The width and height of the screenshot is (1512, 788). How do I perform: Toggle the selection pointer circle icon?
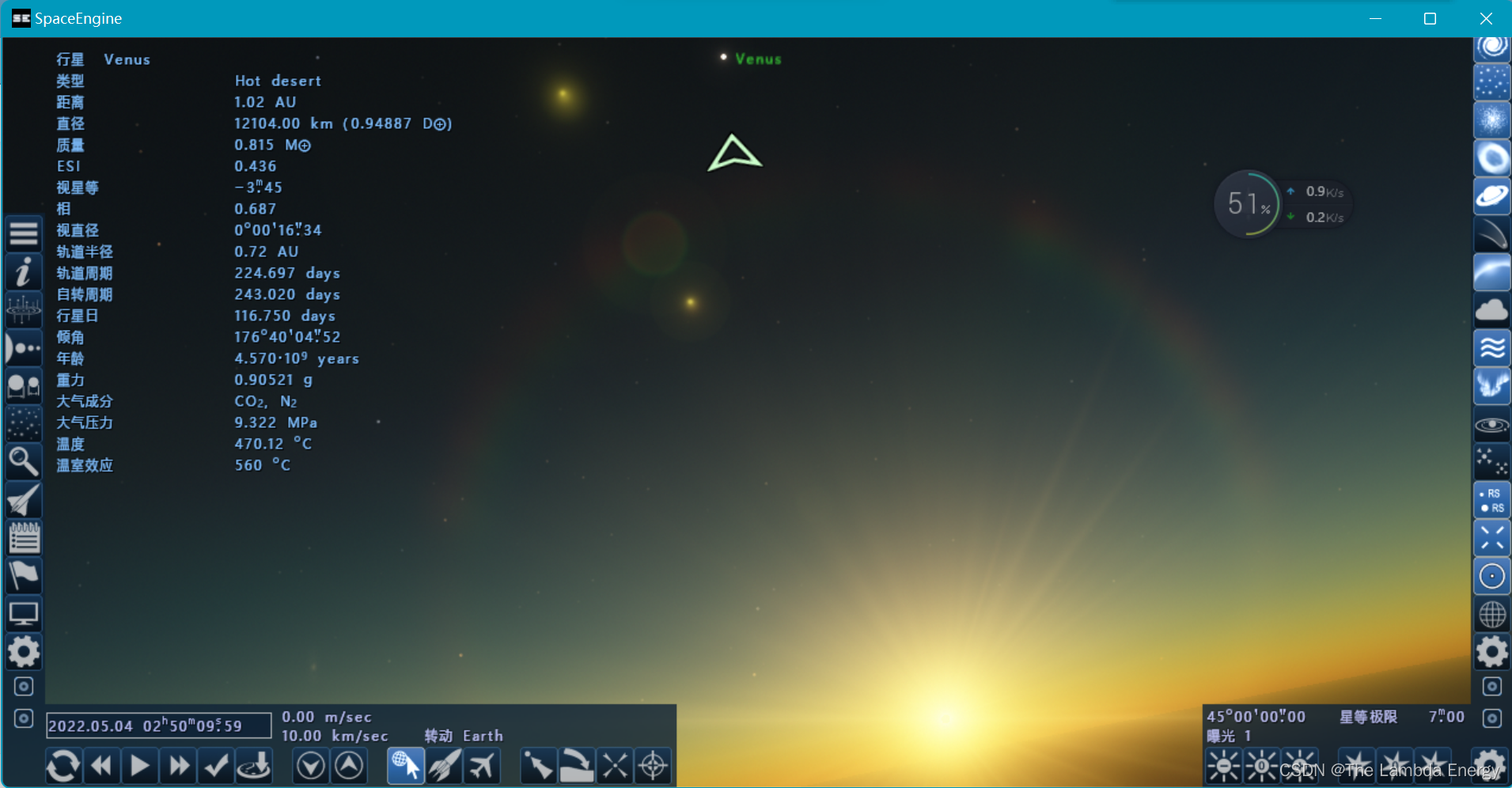1492,576
